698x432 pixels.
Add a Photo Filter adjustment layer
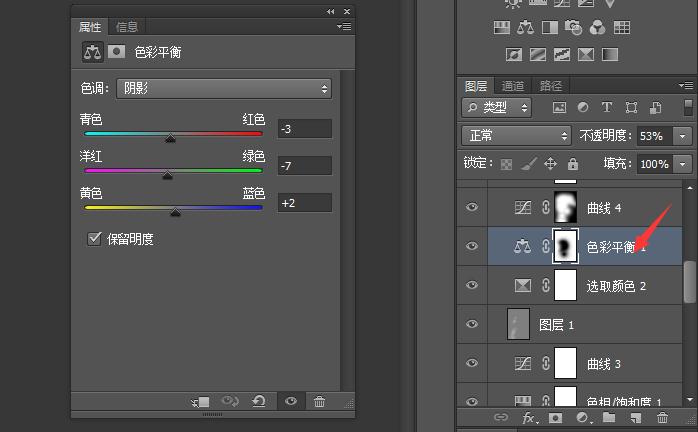coord(573,28)
